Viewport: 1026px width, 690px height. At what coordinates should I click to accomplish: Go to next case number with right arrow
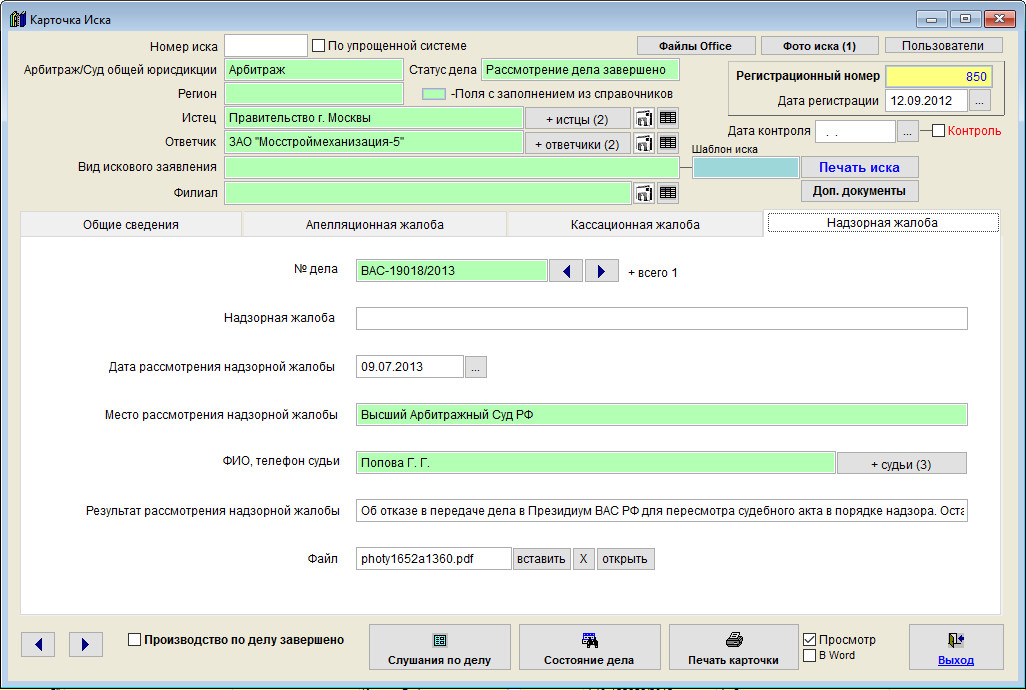point(601,271)
